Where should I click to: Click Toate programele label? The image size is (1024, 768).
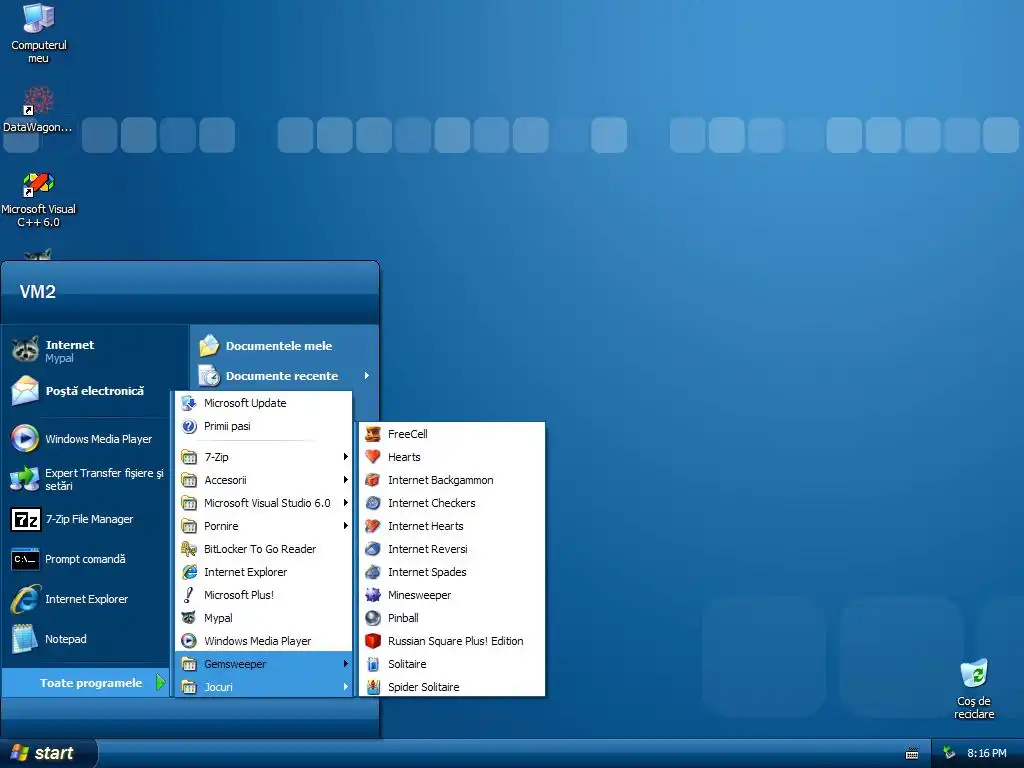coord(91,683)
